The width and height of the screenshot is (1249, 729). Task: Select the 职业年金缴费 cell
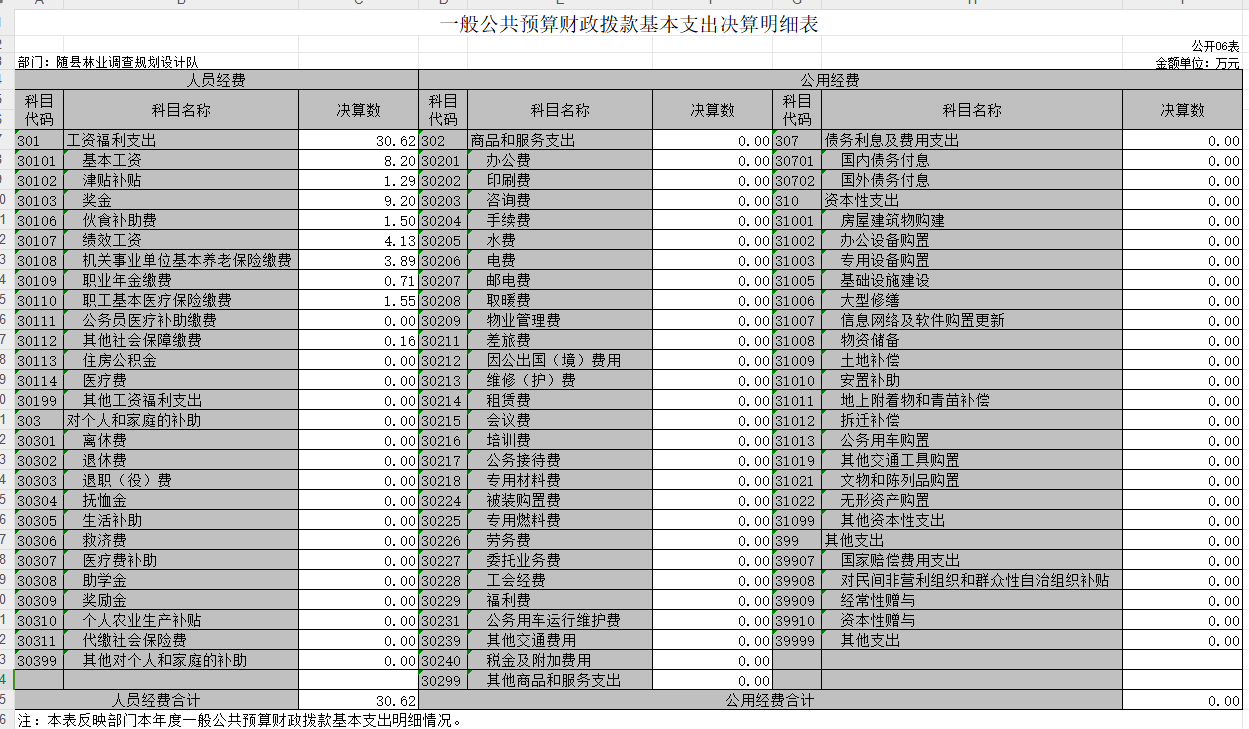tap(181, 280)
